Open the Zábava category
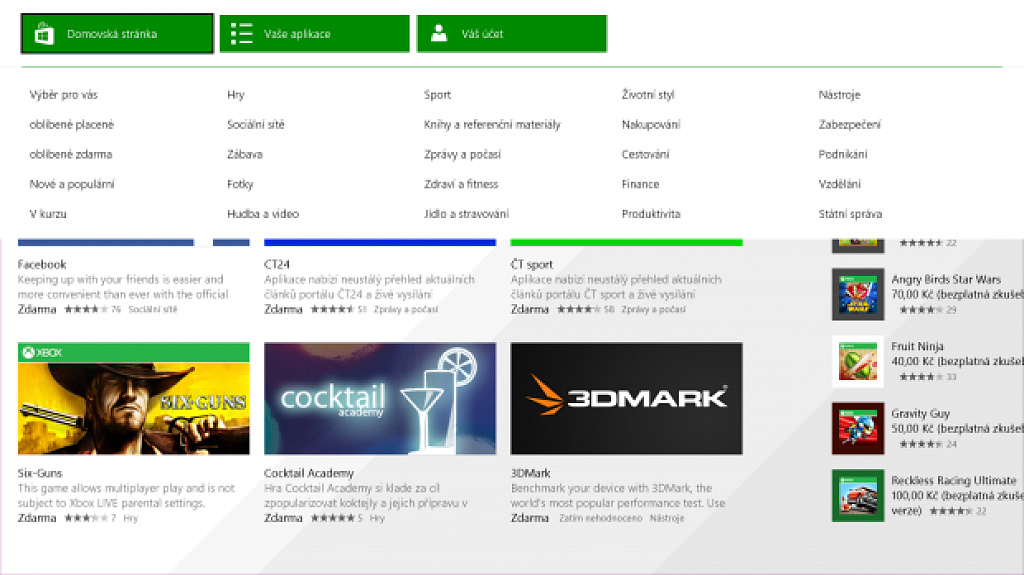The image size is (1024, 575). tap(245, 154)
